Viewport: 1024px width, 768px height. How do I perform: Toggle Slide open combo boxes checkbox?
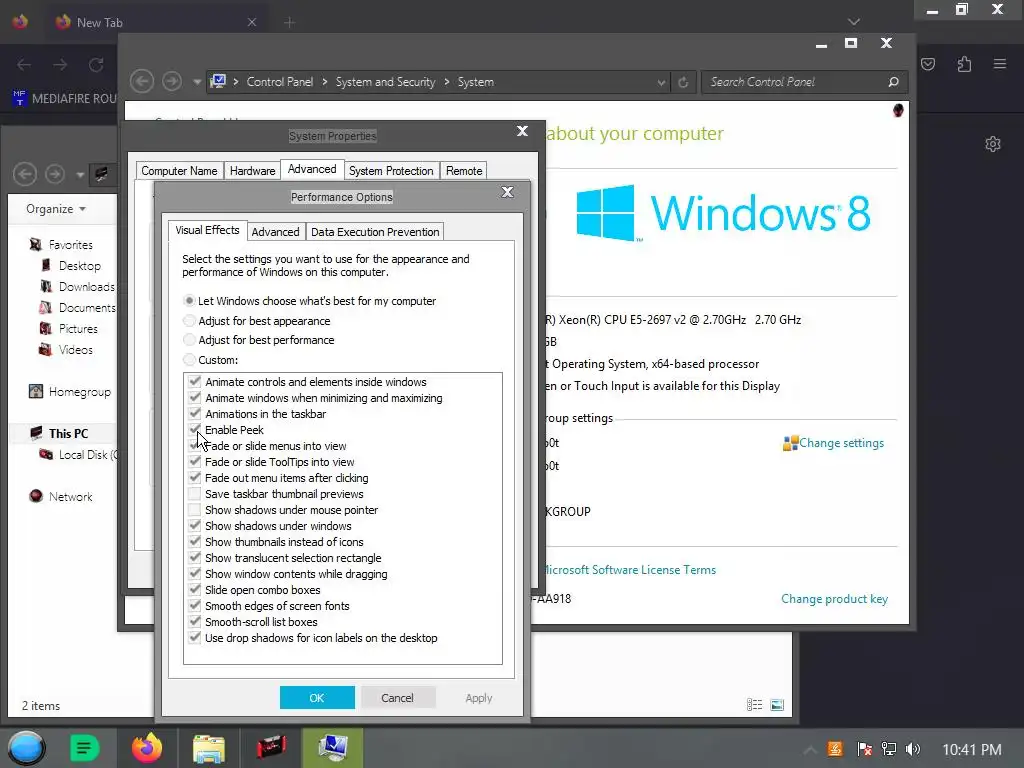[195, 590]
